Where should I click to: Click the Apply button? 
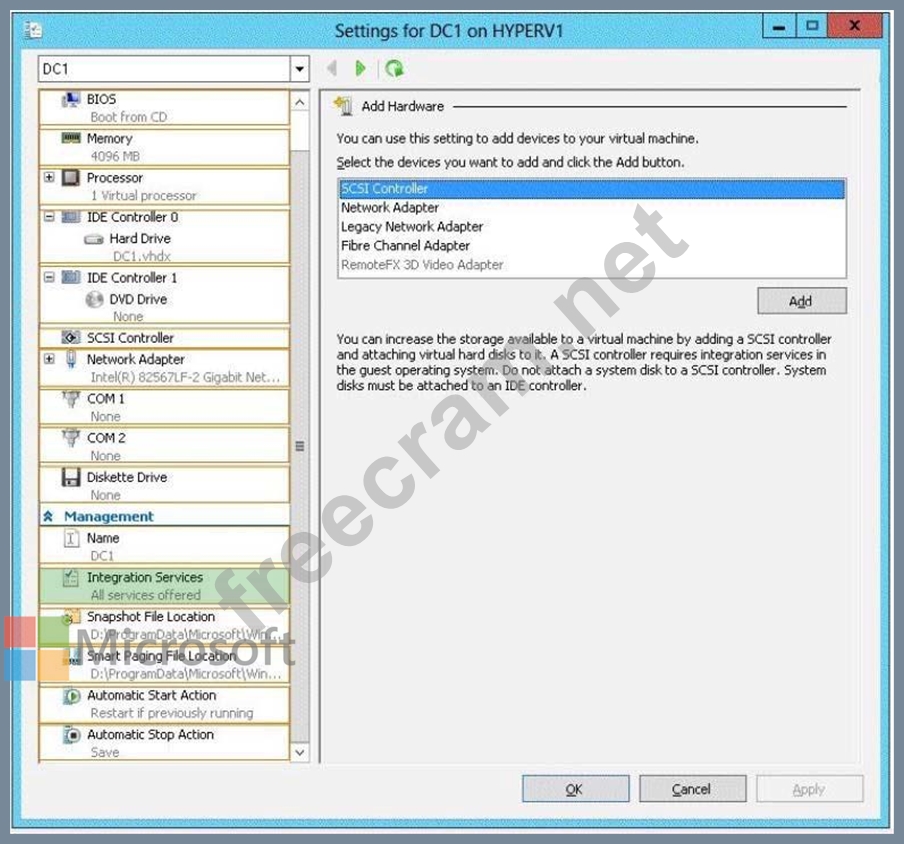pos(809,789)
